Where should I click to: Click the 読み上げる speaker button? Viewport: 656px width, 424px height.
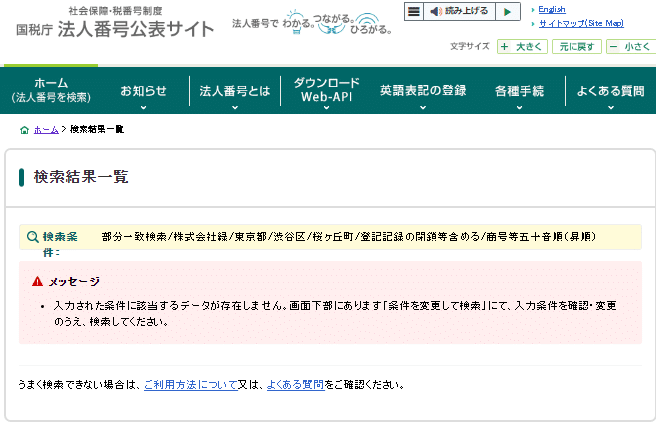(x=458, y=11)
